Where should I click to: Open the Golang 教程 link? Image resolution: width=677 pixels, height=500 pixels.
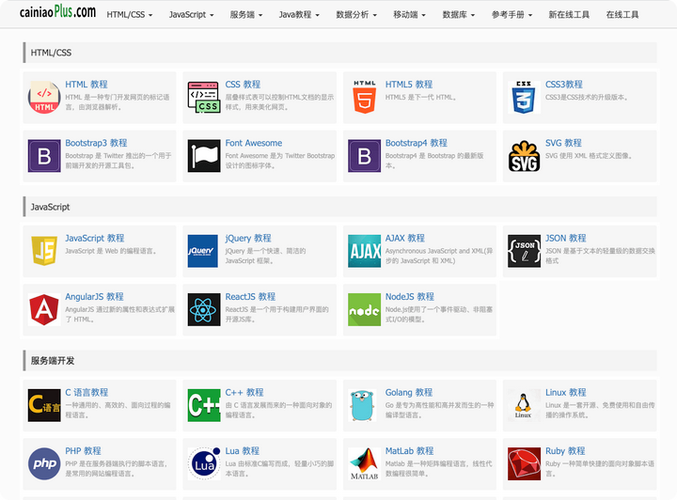409,392
